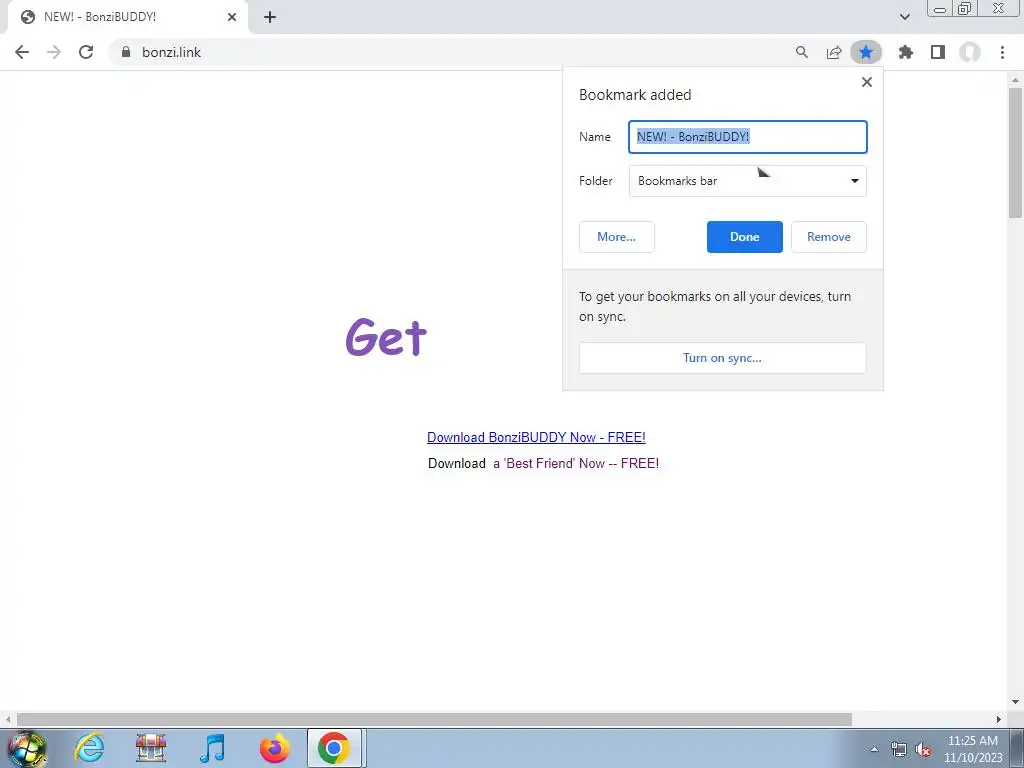Click Chrome taskbar icon
1024x768 pixels.
[334, 748]
